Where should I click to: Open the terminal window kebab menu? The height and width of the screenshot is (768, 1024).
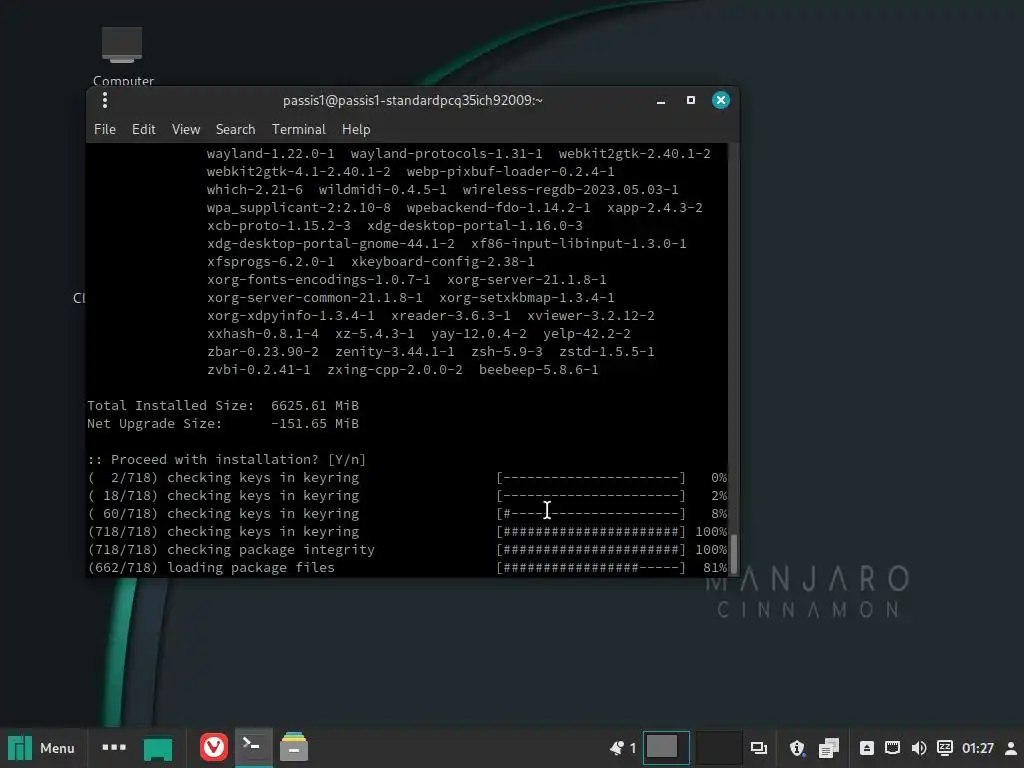(104, 100)
